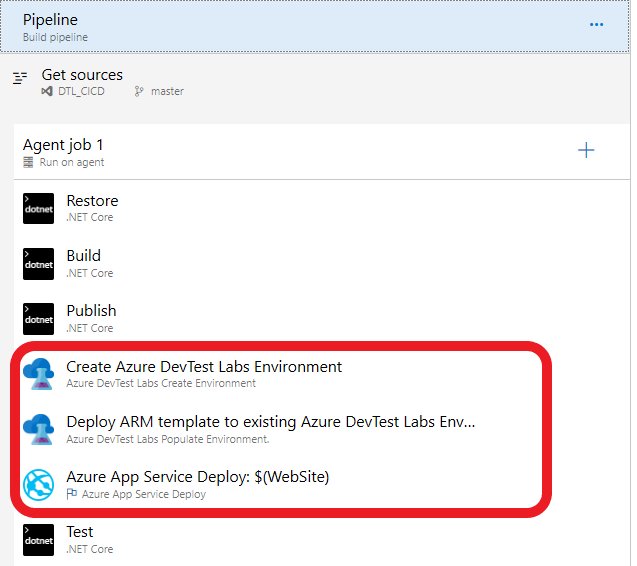This screenshot has width=637, height=566.
Task: Click the Azure DevTest Labs Create Environment subtitle
Action: pyautogui.click(x=161, y=383)
